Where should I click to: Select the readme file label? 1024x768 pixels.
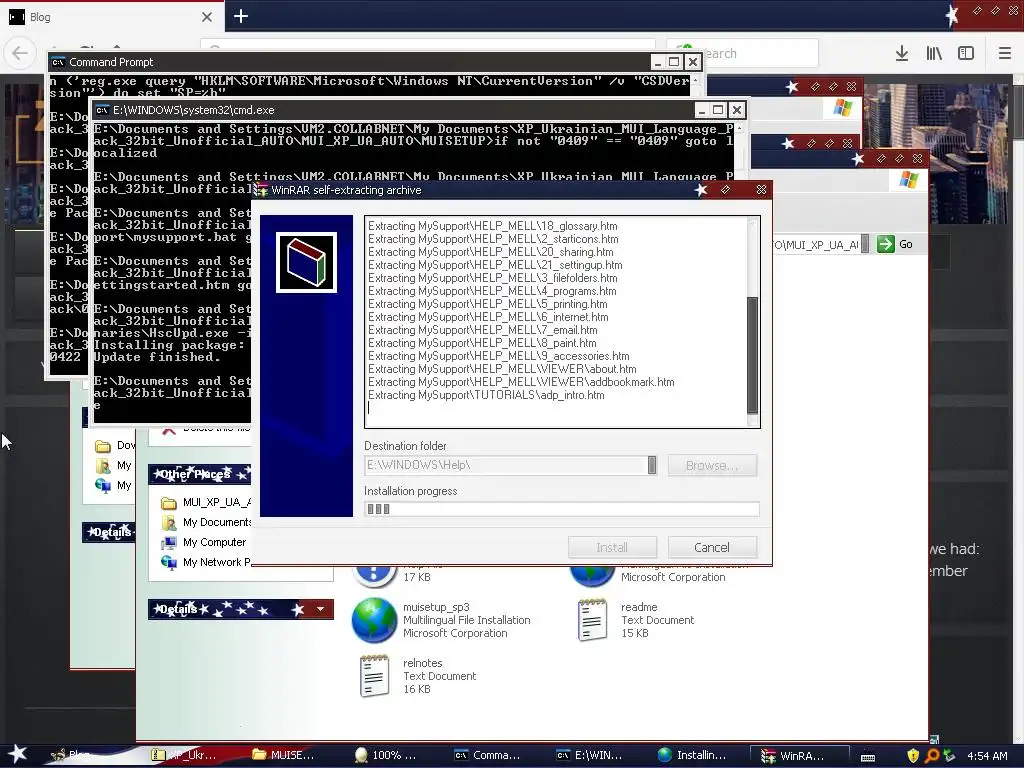[x=639, y=607]
